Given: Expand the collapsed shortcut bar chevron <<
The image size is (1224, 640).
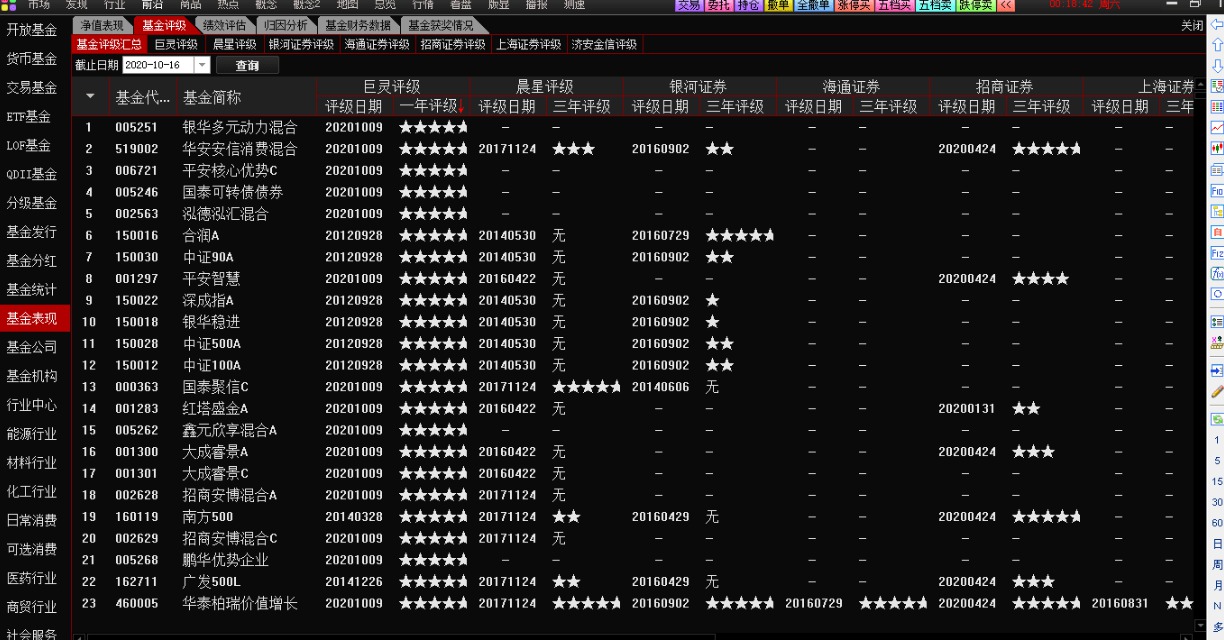Looking at the screenshot, I should 1005,5.
